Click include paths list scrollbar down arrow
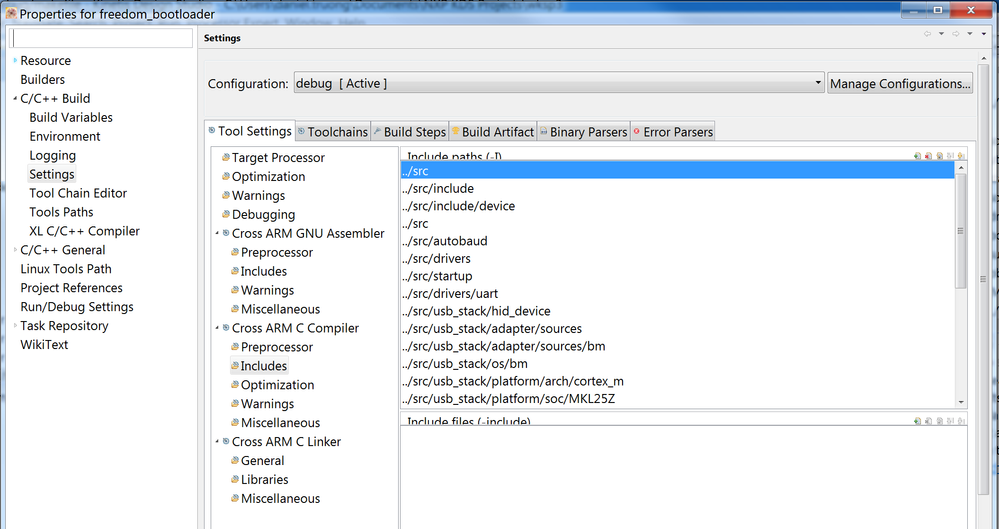 [x=961, y=402]
